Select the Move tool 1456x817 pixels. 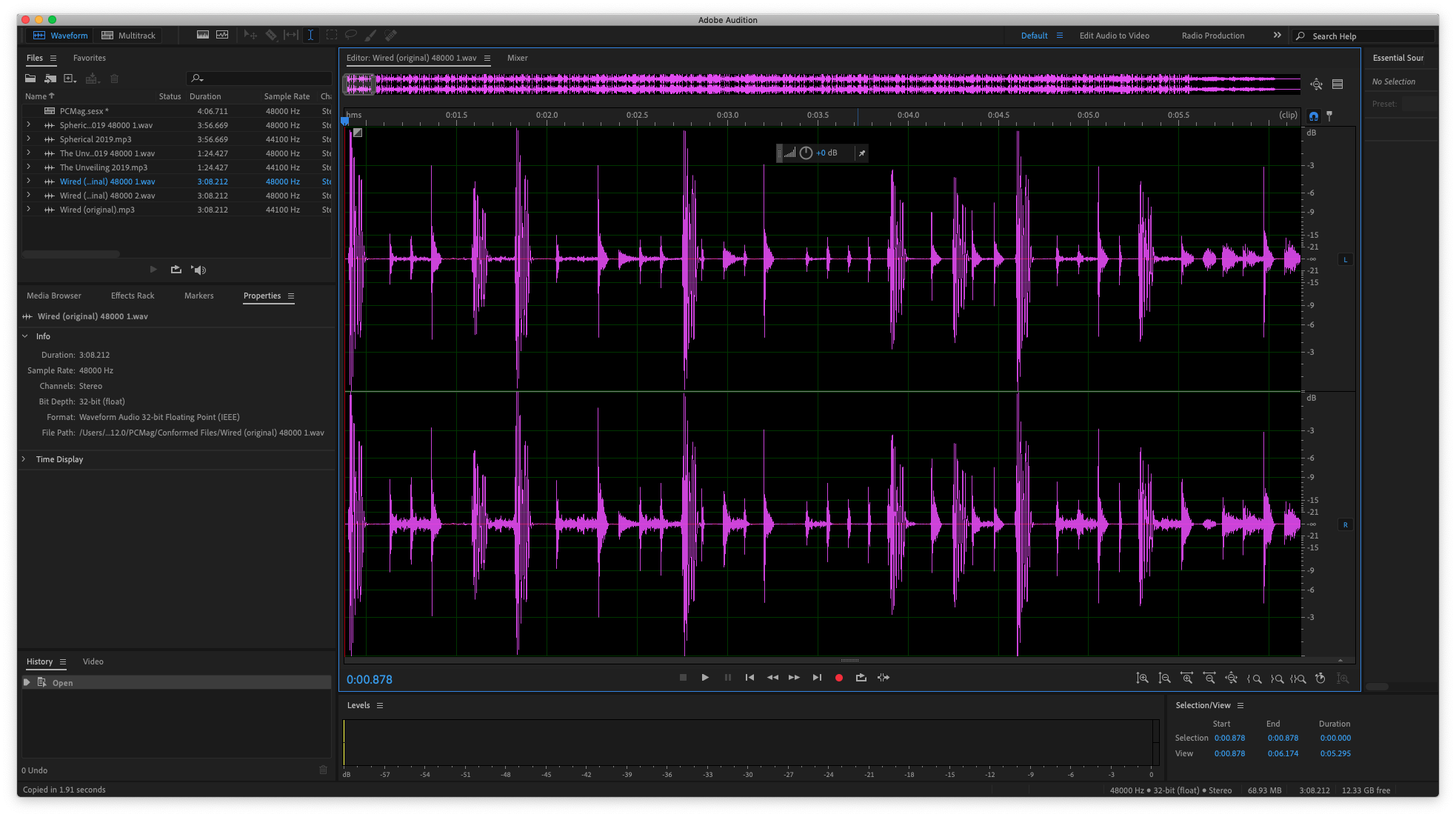[250, 35]
